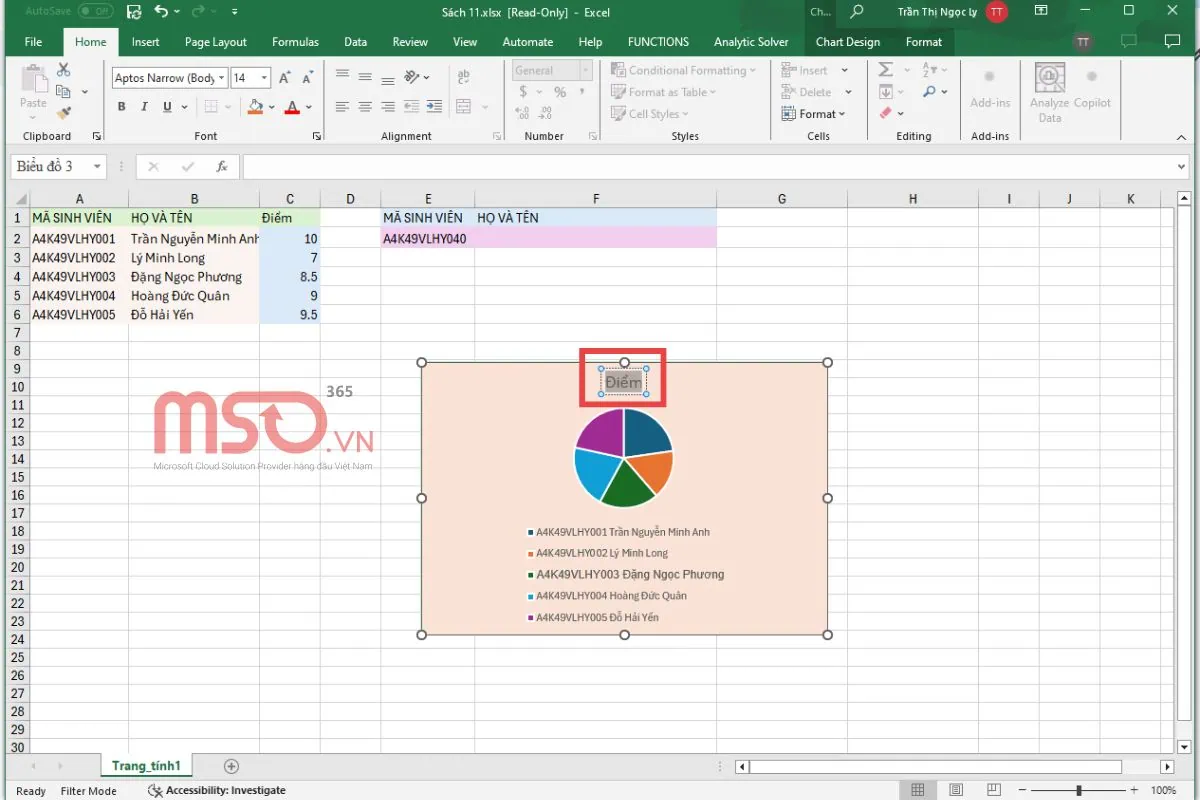
Task: Click the Copy icon in Clipboard group
Action: (x=64, y=90)
